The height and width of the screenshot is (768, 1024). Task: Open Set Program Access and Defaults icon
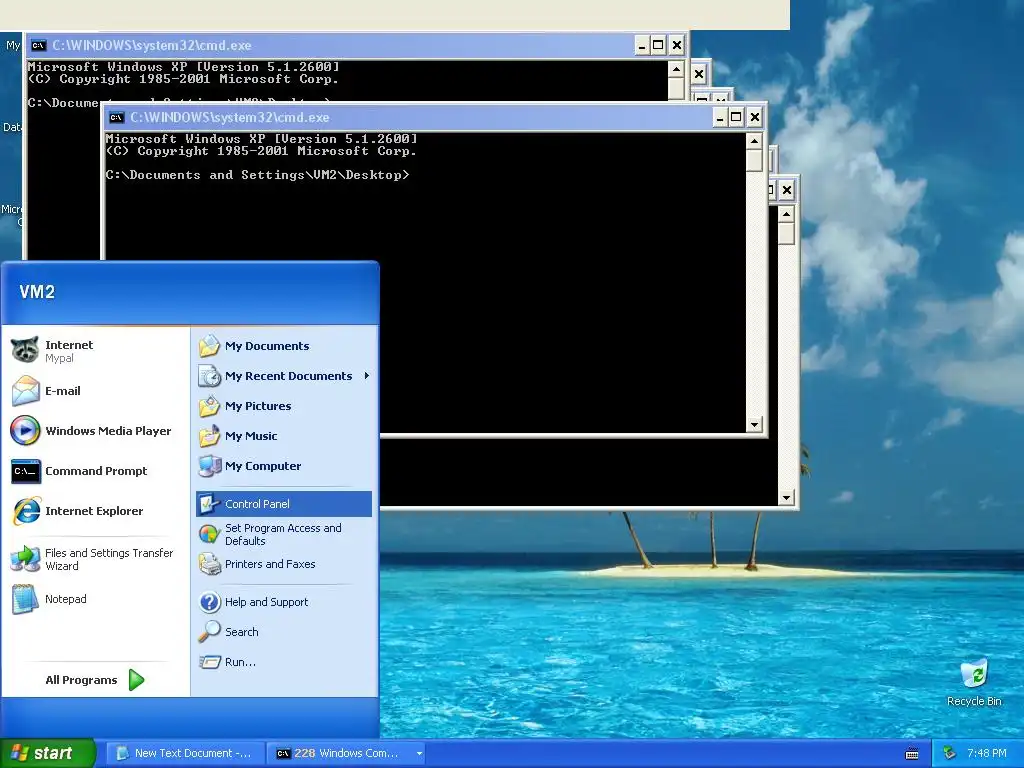click(210, 534)
